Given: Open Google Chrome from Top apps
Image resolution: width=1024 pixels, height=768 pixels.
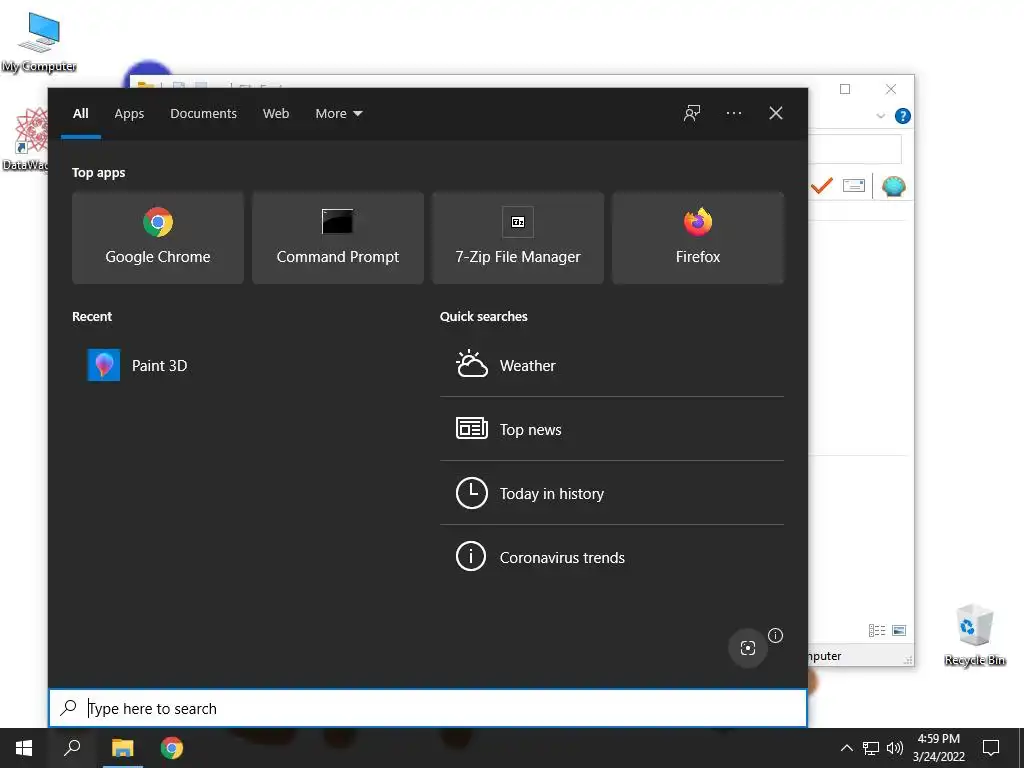Looking at the screenshot, I should pos(157,238).
